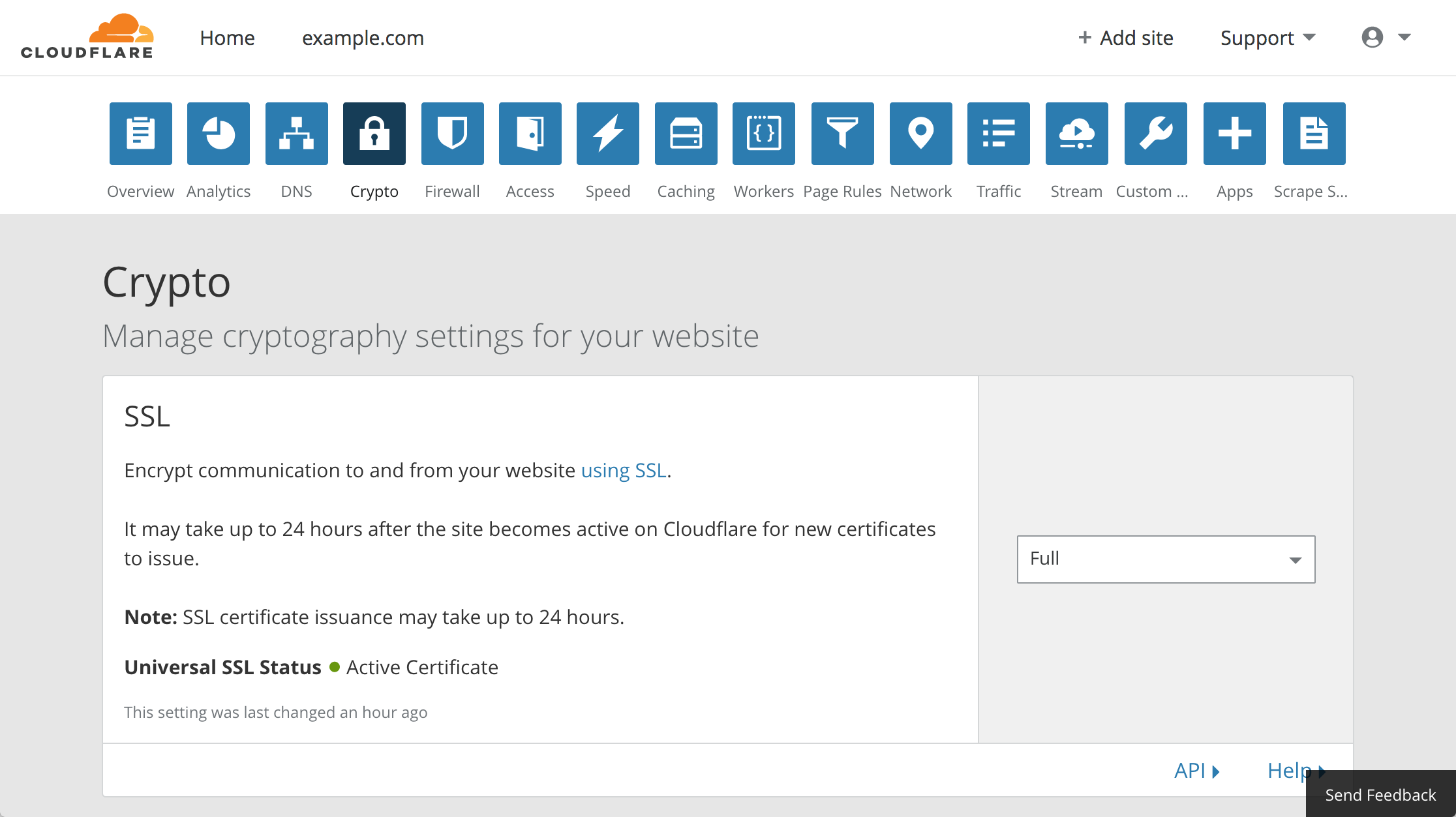Screen dimensions: 1456x817
Task: Select the Custom wrench icon
Action: click(x=1155, y=133)
